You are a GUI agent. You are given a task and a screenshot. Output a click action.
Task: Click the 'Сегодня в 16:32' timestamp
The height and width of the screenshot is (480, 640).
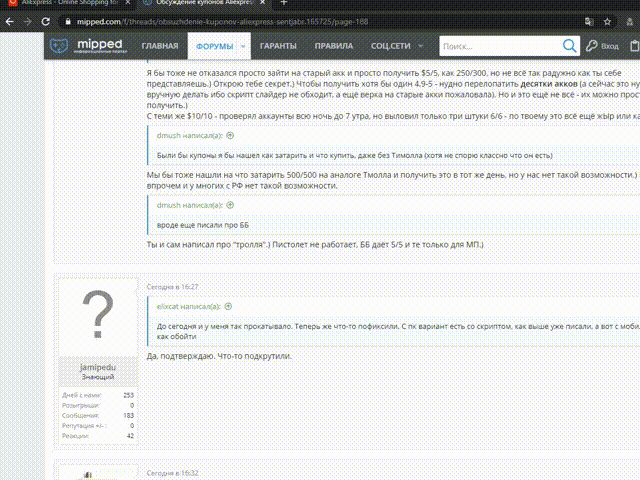[x=172, y=473]
